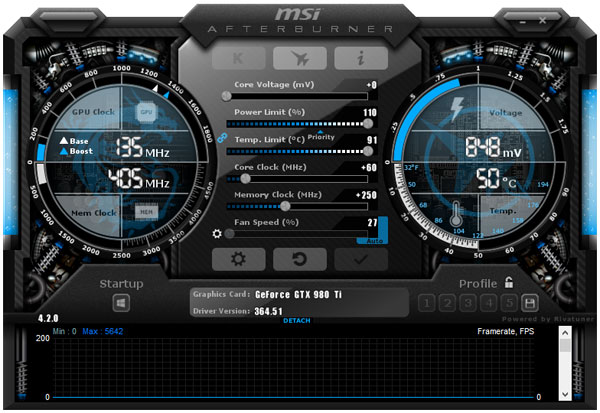Click the monitor graph scrollbar thumb

(x=565, y=346)
